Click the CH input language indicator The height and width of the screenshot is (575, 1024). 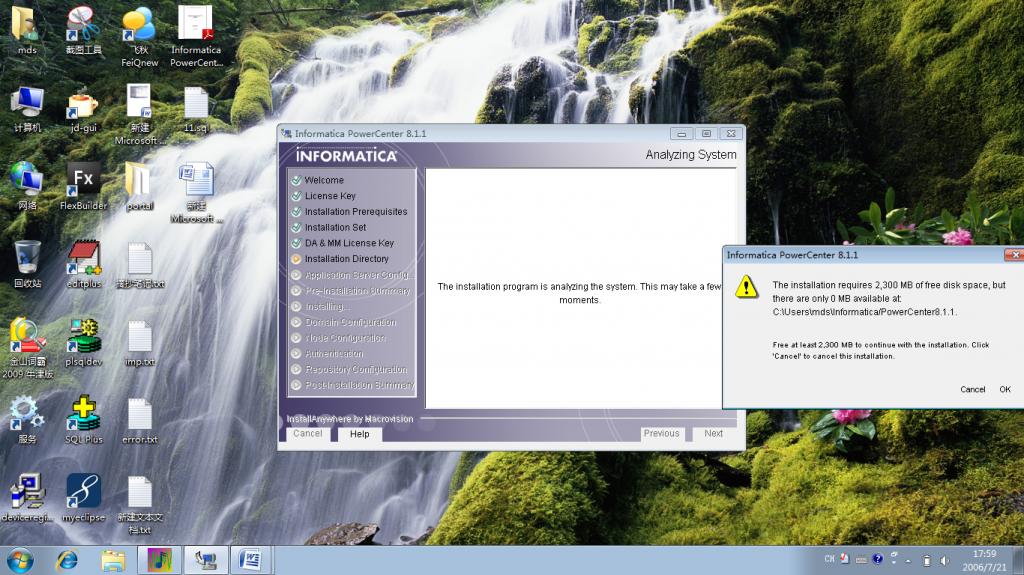click(x=829, y=559)
